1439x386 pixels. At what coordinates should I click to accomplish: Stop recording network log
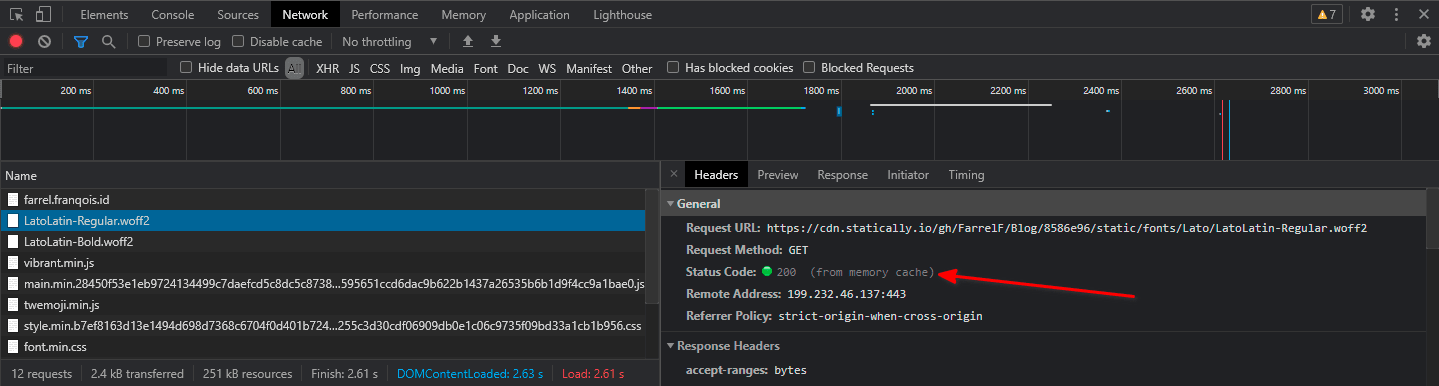click(x=16, y=42)
